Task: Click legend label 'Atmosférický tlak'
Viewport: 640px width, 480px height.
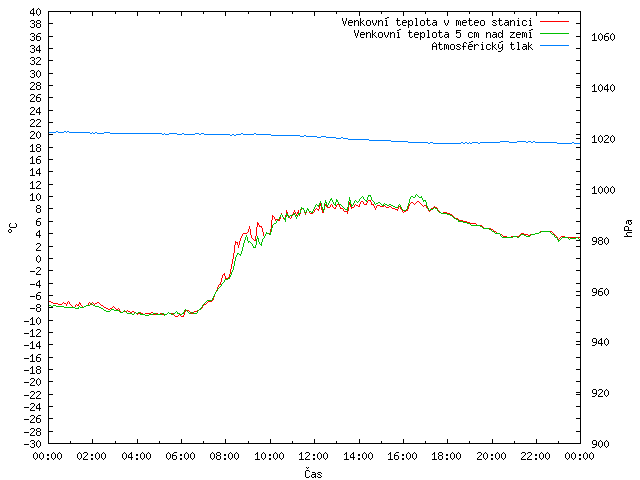Action: (x=482, y=47)
